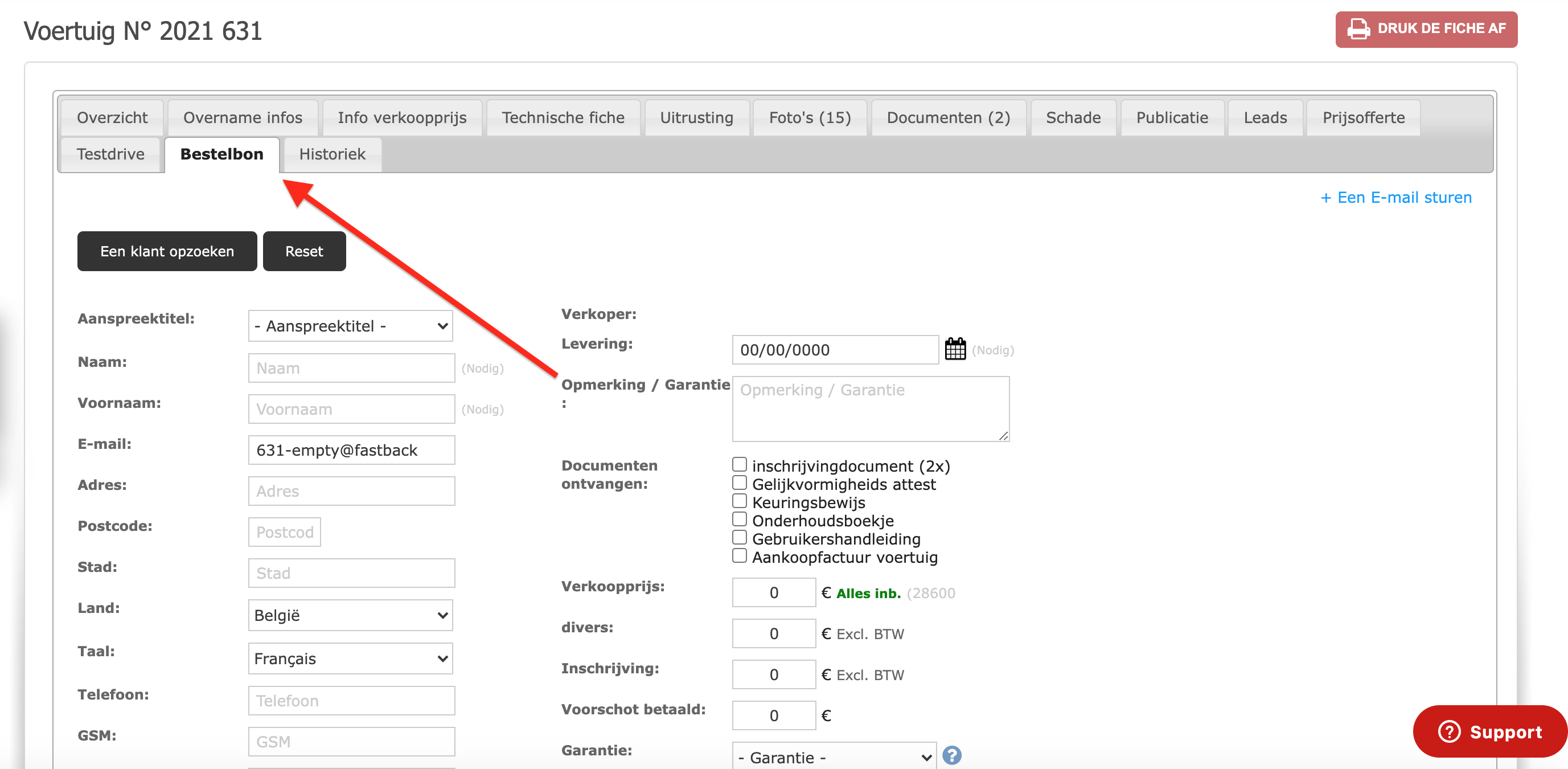Focus the divers amount field
1568x769 pixels.
[x=774, y=633]
